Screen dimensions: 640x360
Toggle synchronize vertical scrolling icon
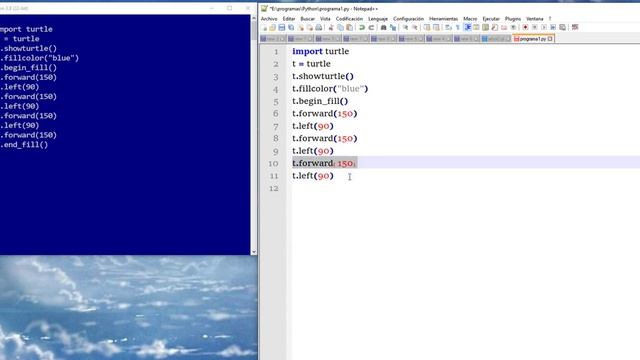point(427,27)
